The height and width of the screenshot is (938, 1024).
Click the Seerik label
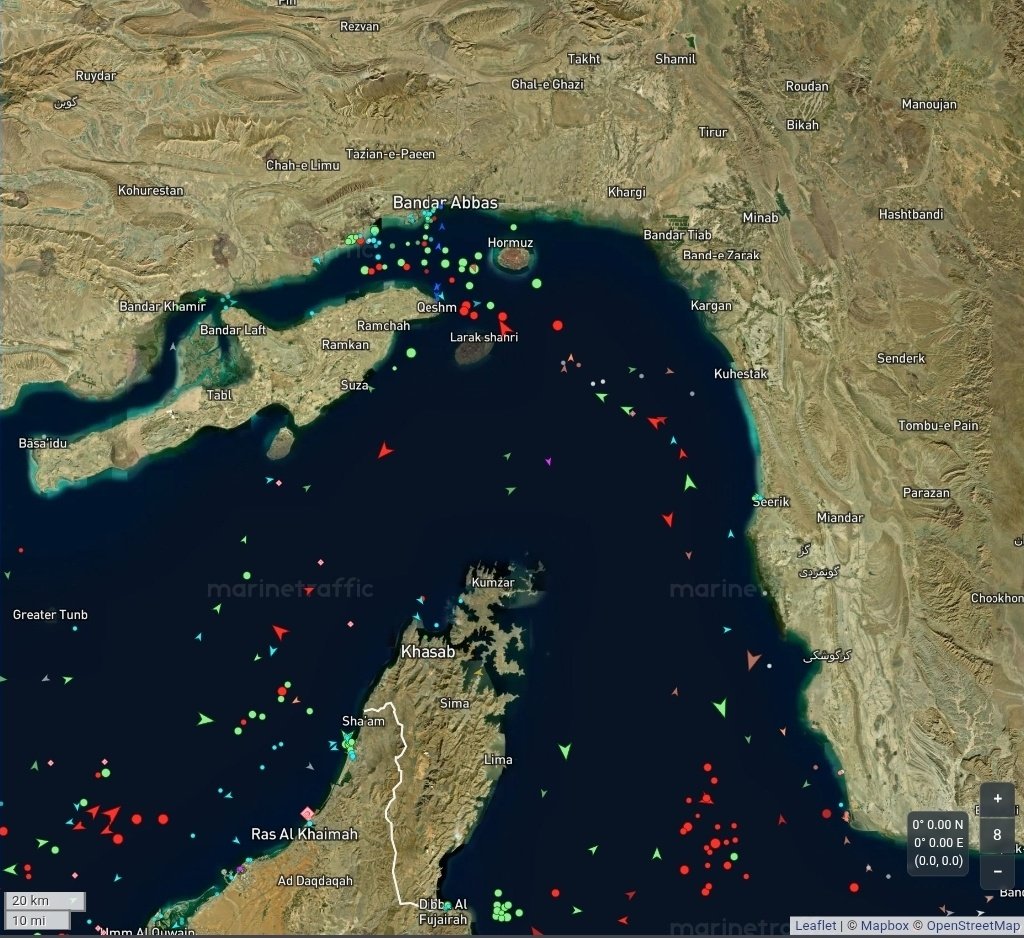(x=771, y=502)
